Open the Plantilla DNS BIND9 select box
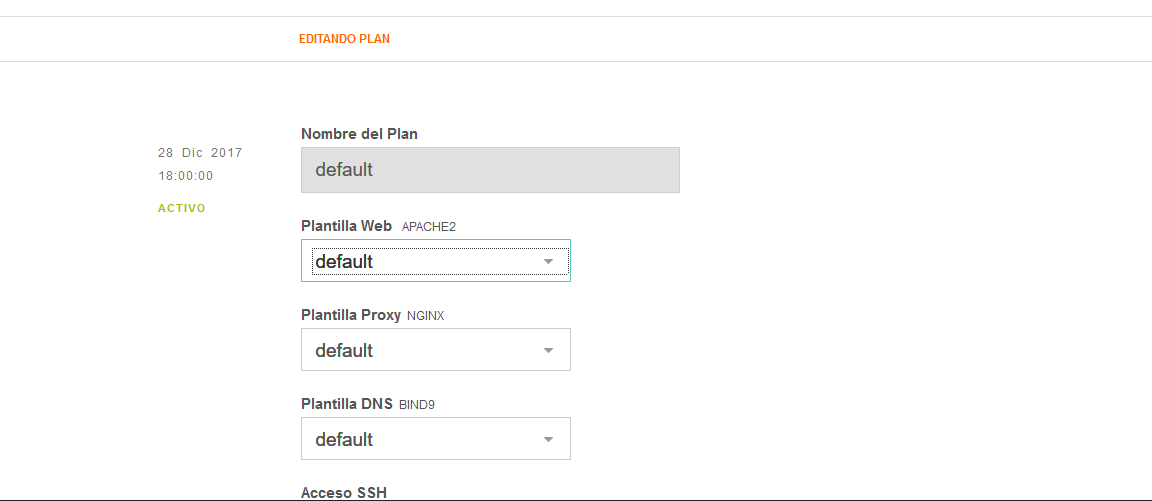 click(x=436, y=439)
